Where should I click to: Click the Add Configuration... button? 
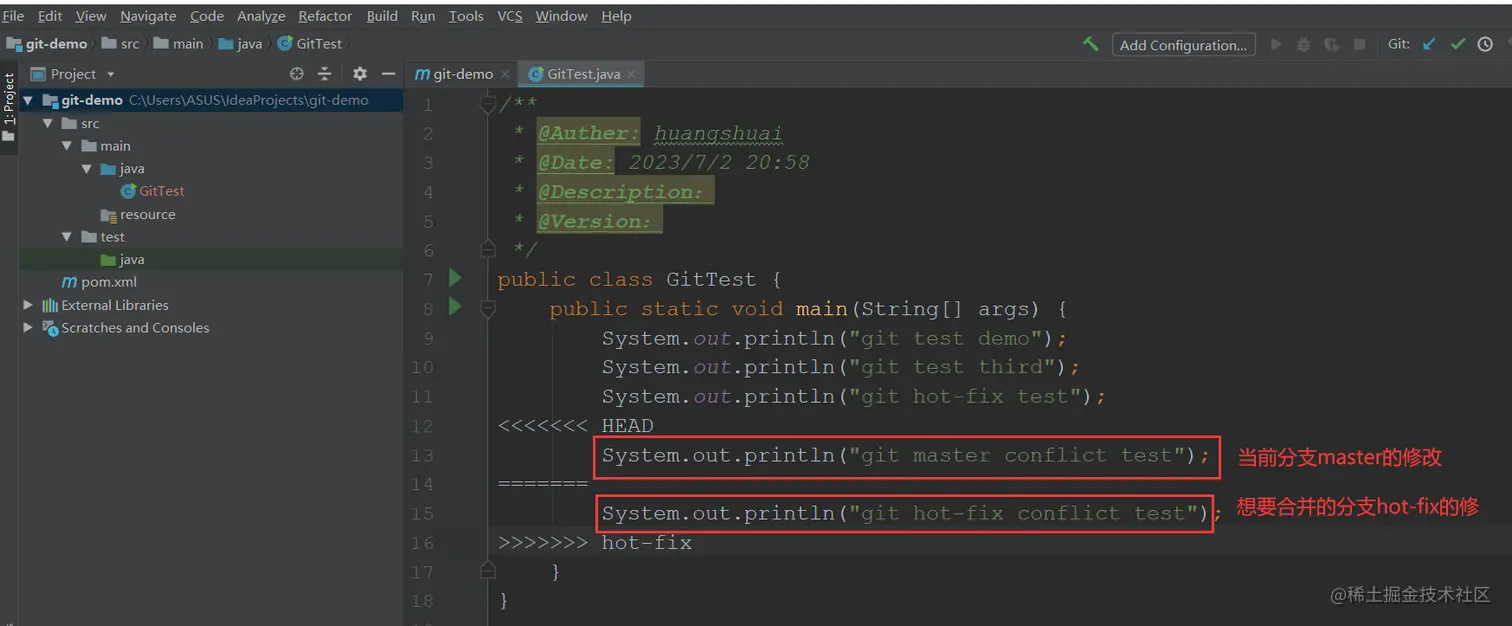tap(1183, 45)
